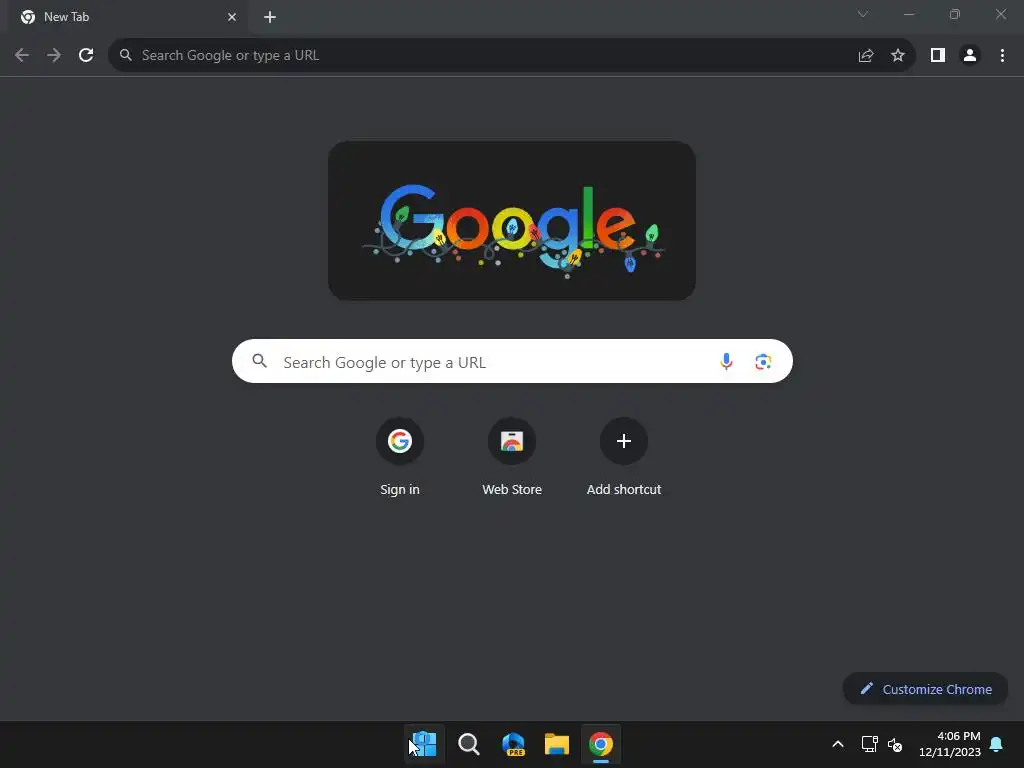Show hidden system tray icons
The height and width of the screenshot is (768, 1024).
[838, 744]
